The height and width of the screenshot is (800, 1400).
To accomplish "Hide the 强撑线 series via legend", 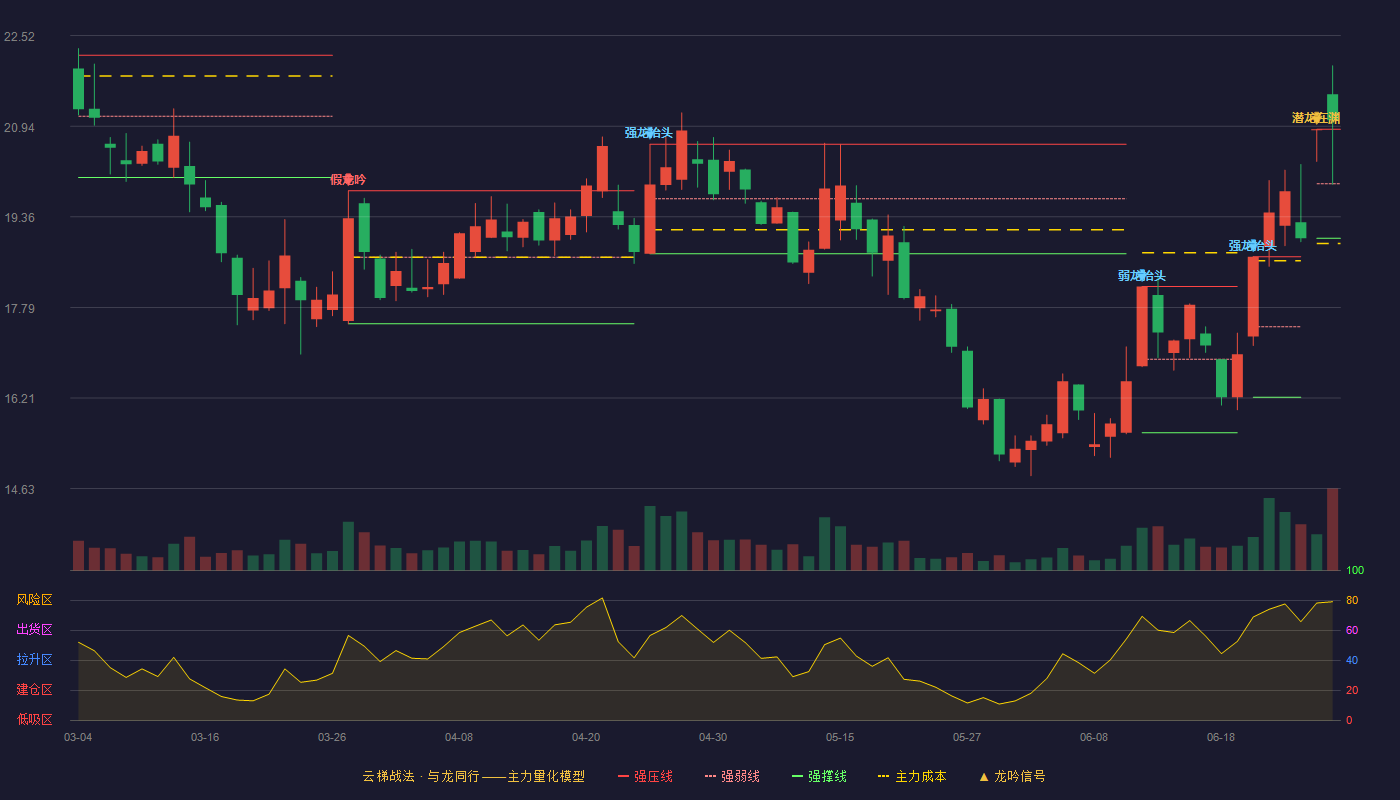I will 819,776.
